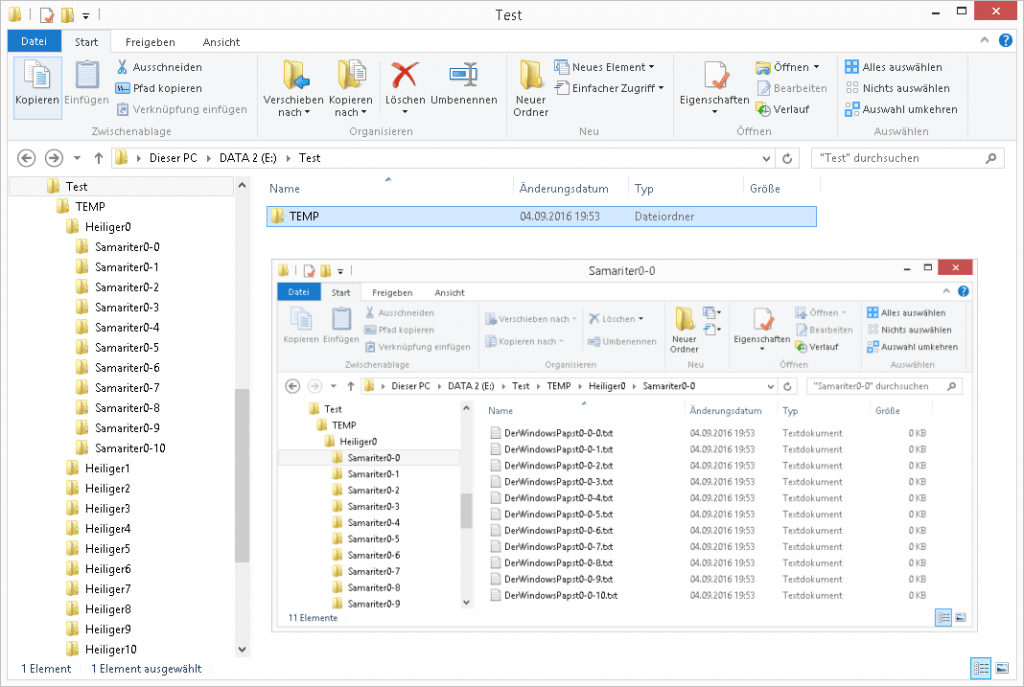Refresh the view with the address bar icon

tap(786, 158)
